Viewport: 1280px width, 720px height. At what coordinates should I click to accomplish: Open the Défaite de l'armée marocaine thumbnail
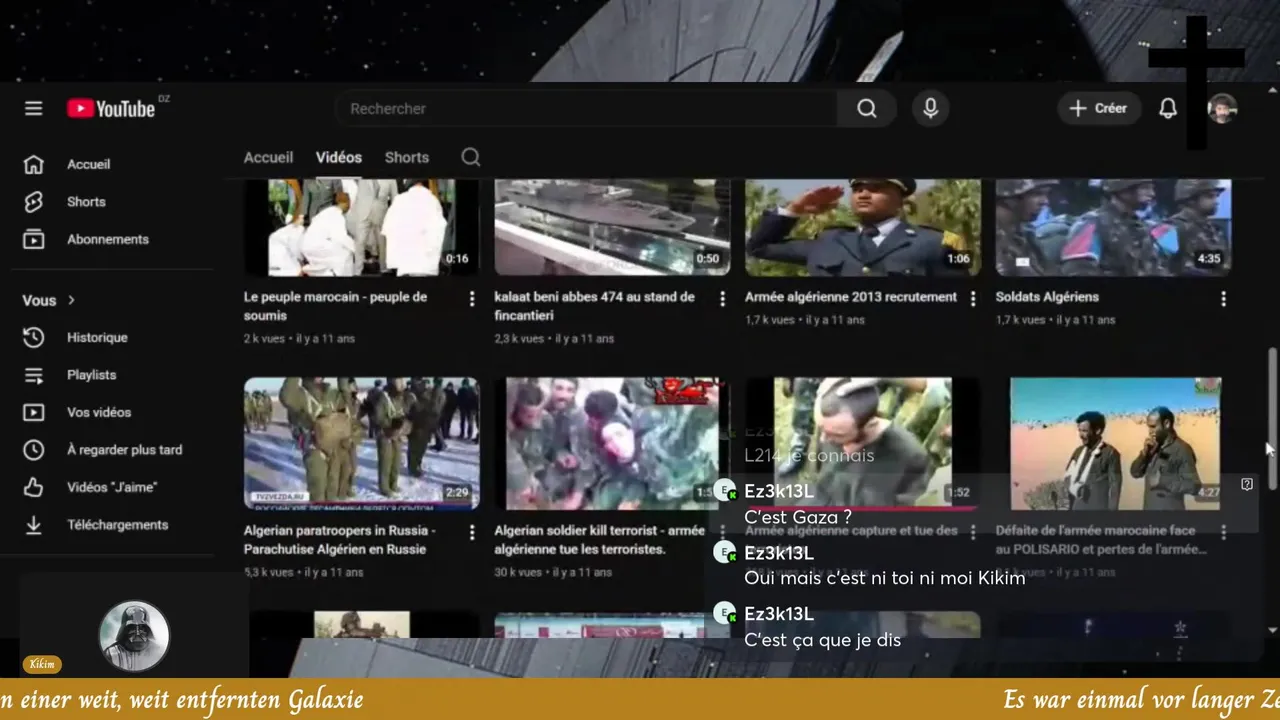pyautogui.click(x=1115, y=443)
